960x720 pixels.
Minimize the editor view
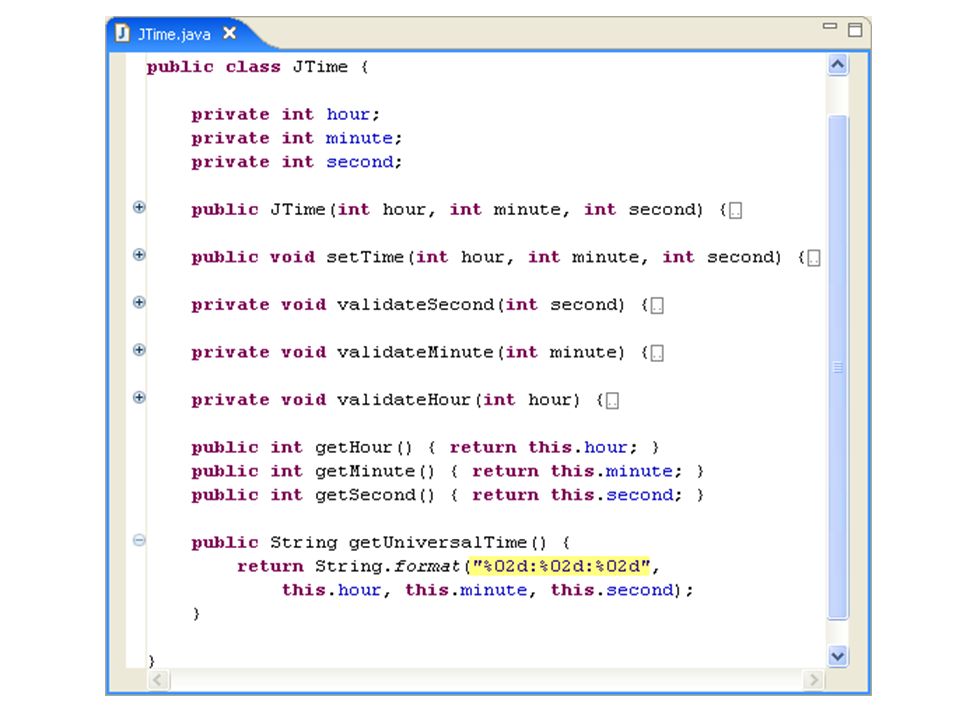tap(830, 26)
